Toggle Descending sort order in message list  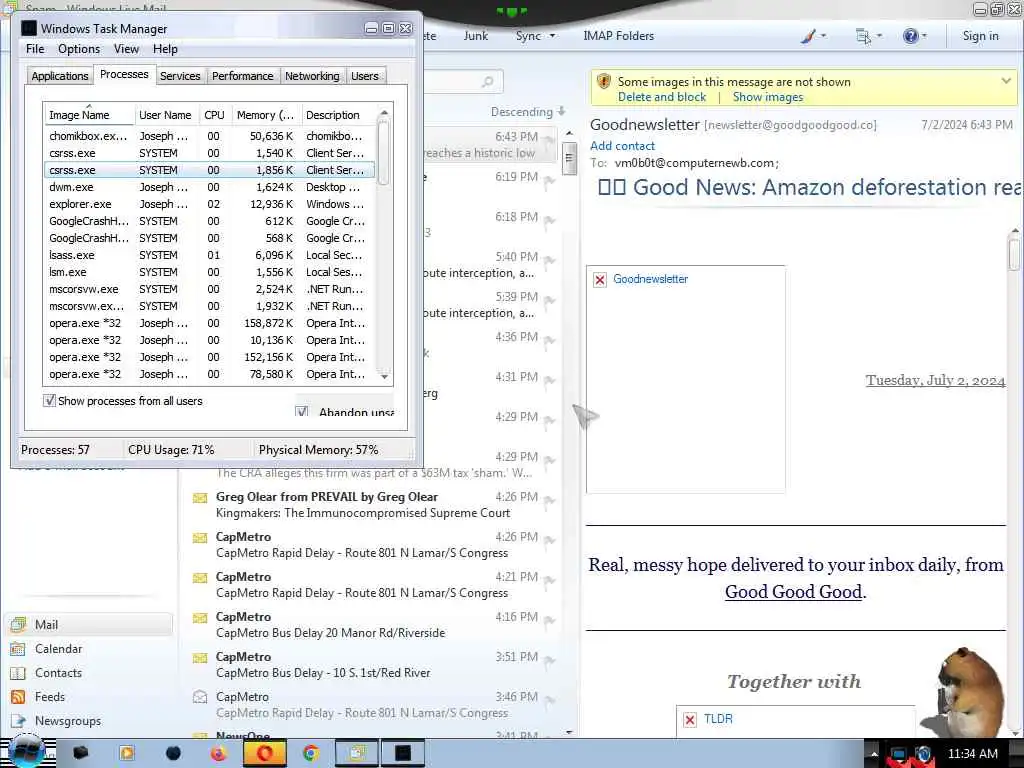(x=528, y=112)
